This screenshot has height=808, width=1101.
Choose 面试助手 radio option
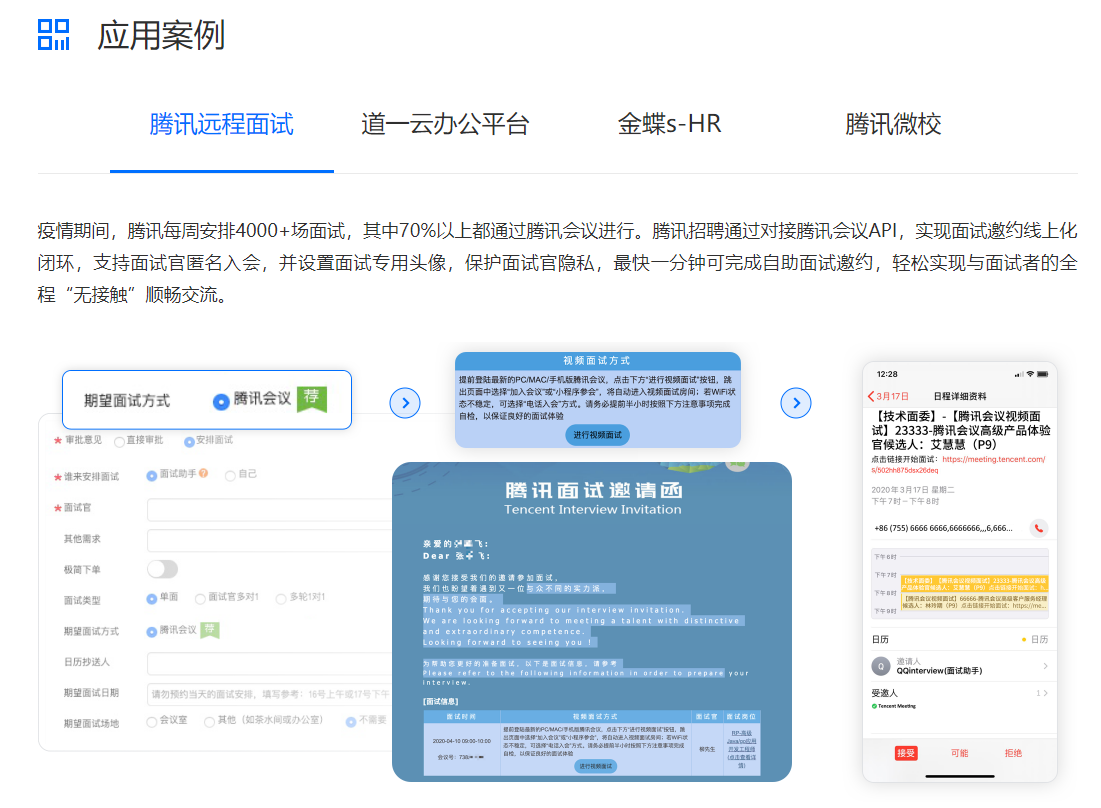point(152,475)
